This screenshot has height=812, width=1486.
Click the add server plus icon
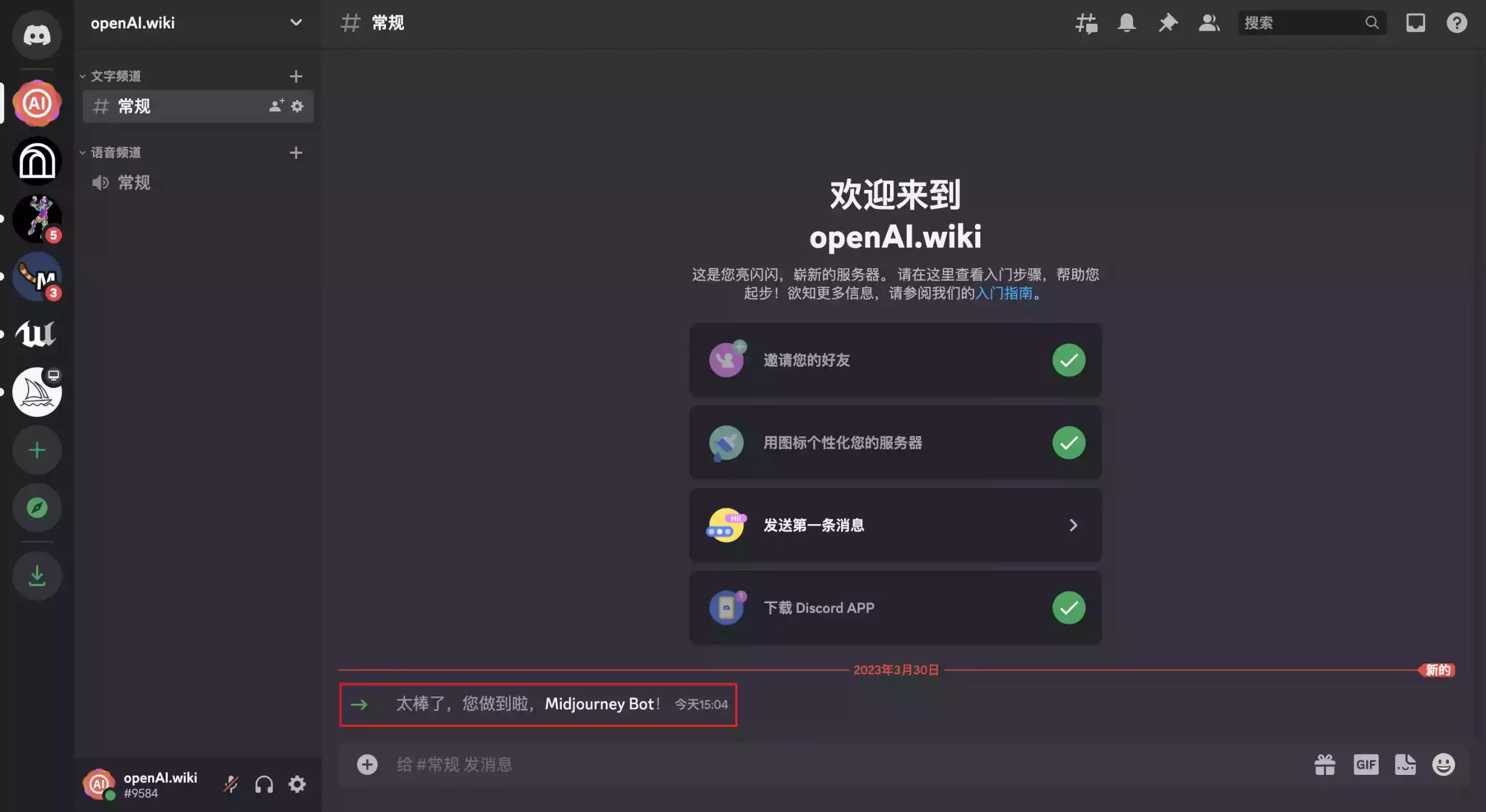point(39,450)
